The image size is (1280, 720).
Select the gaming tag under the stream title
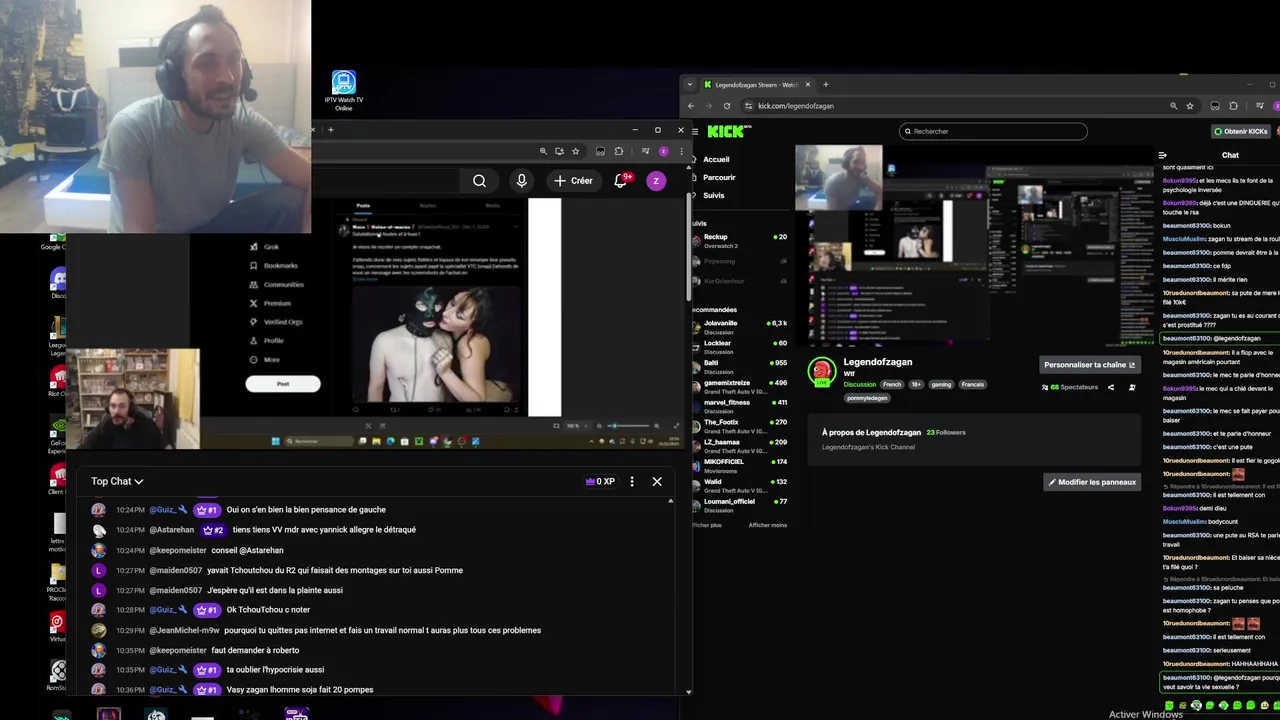[x=941, y=384]
